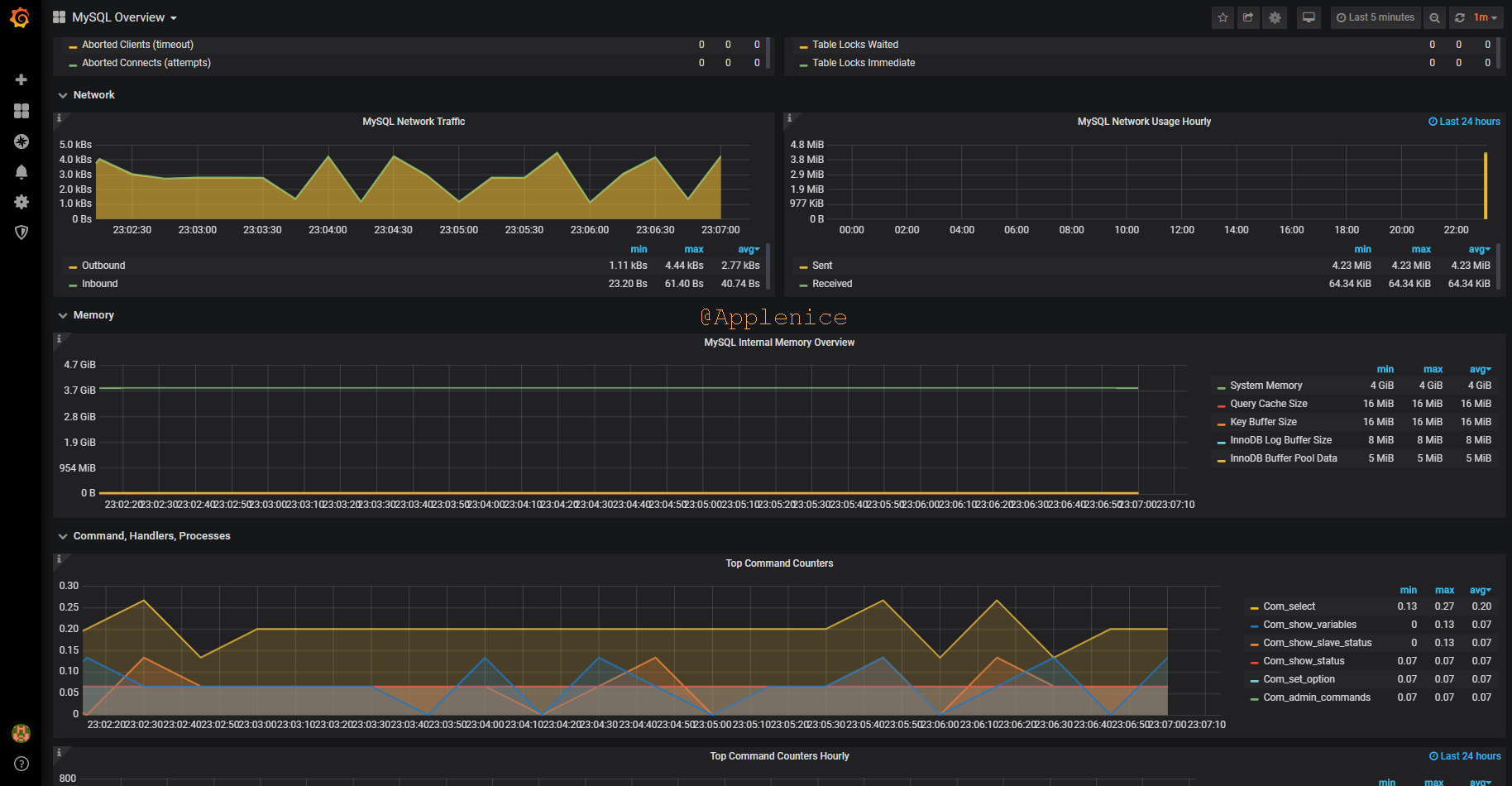Open the Create plus menu
Viewport: 1512px width, 786px height.
pos(22,79)
